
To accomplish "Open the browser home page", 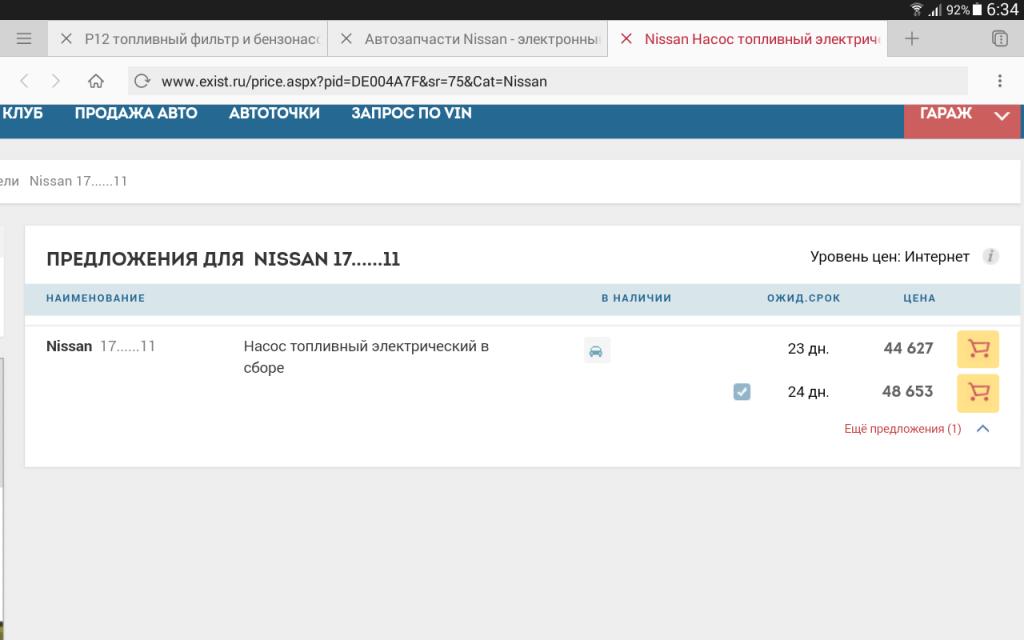I will (x=96, y=81).
